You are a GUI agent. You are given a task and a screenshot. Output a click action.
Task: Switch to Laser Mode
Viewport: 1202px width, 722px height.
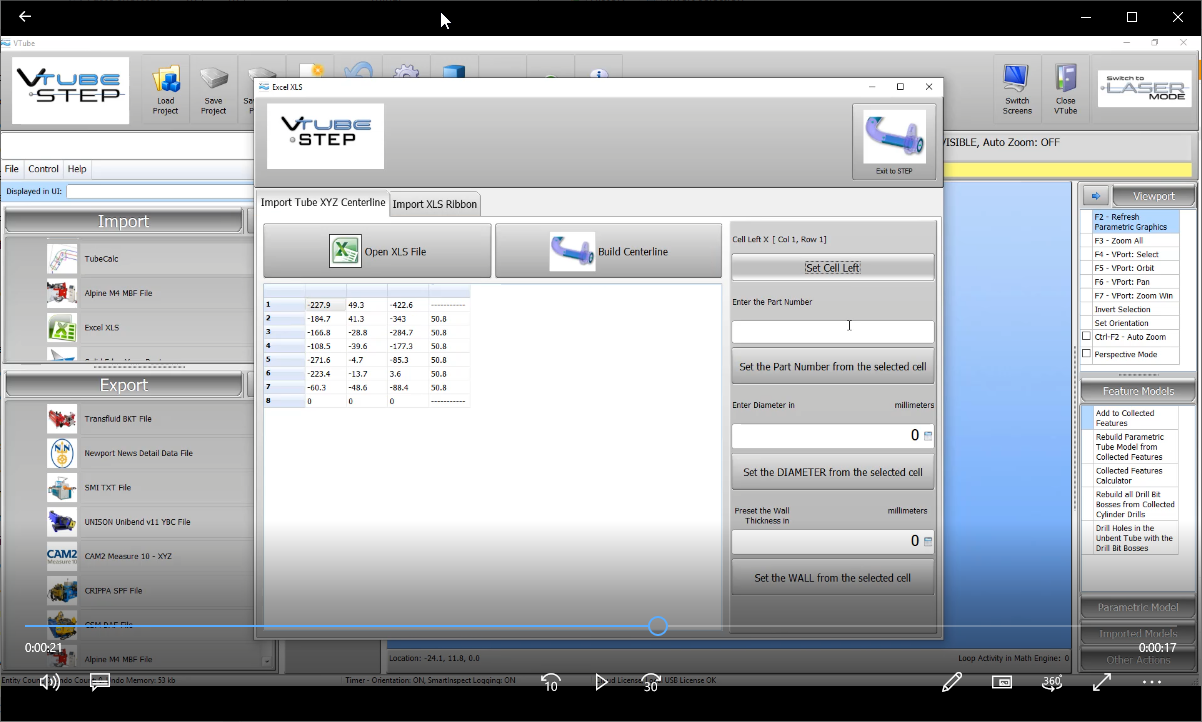(1143, 88)
